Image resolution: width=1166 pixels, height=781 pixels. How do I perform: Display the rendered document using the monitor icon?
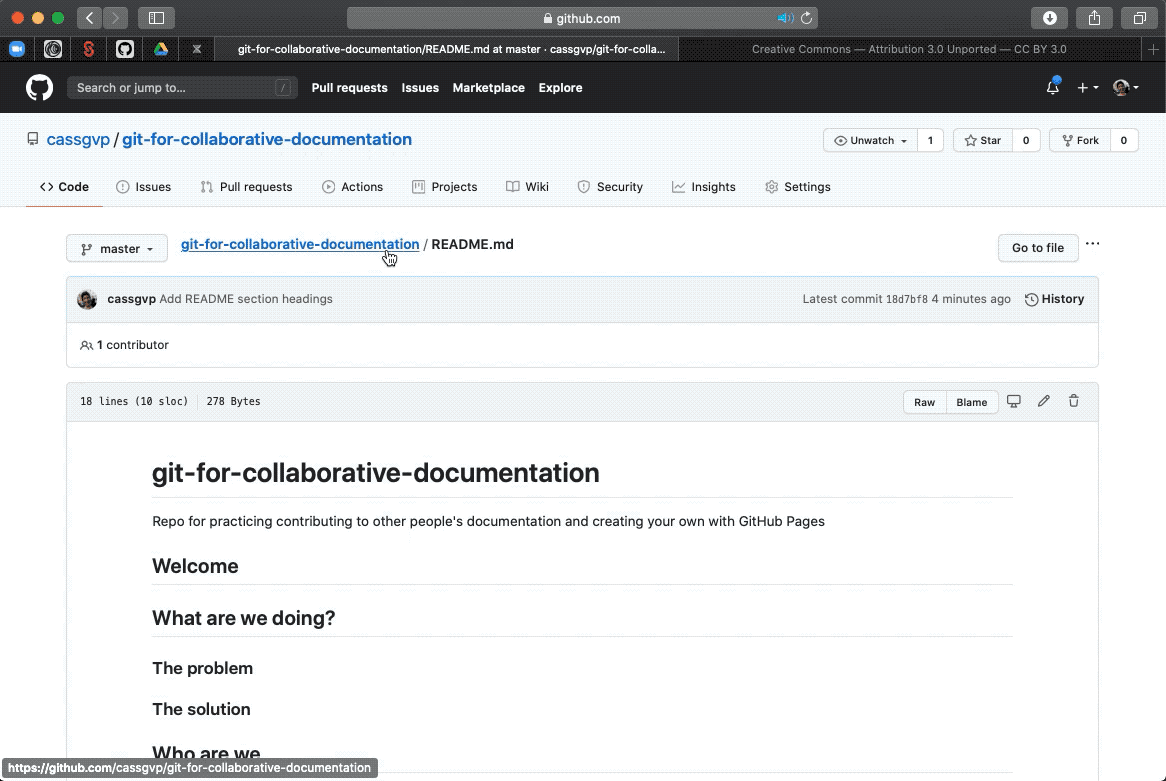(1014, 400)
